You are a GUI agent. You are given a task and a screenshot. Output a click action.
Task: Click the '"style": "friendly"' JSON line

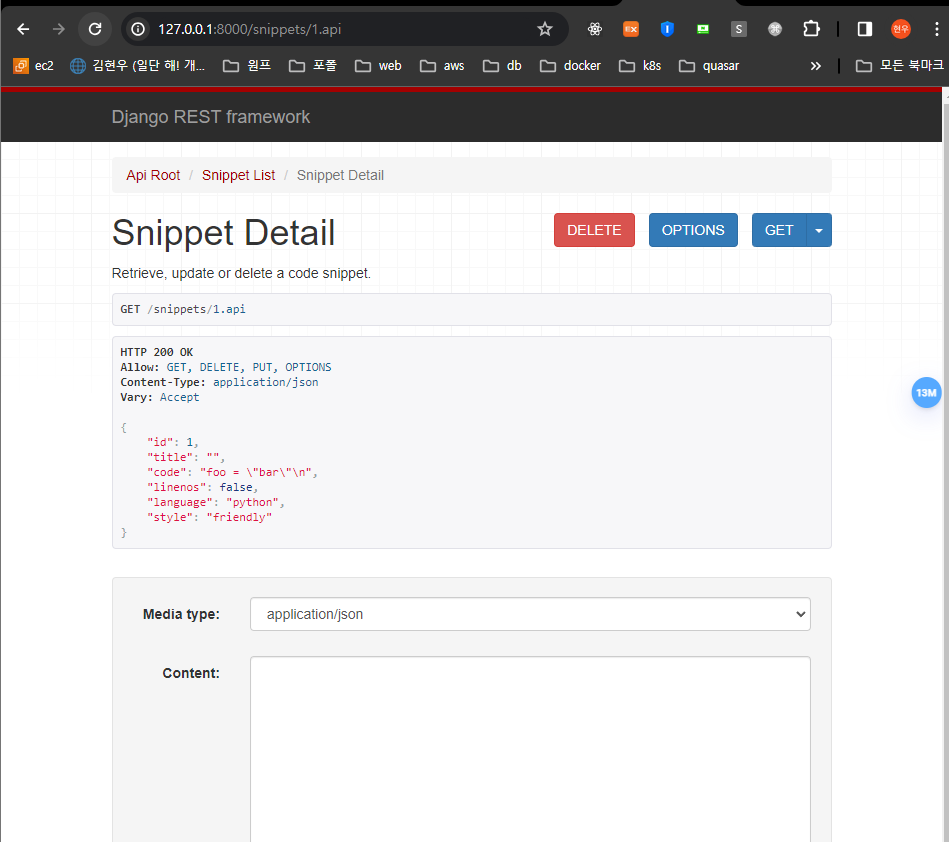(x=209, y=518)
